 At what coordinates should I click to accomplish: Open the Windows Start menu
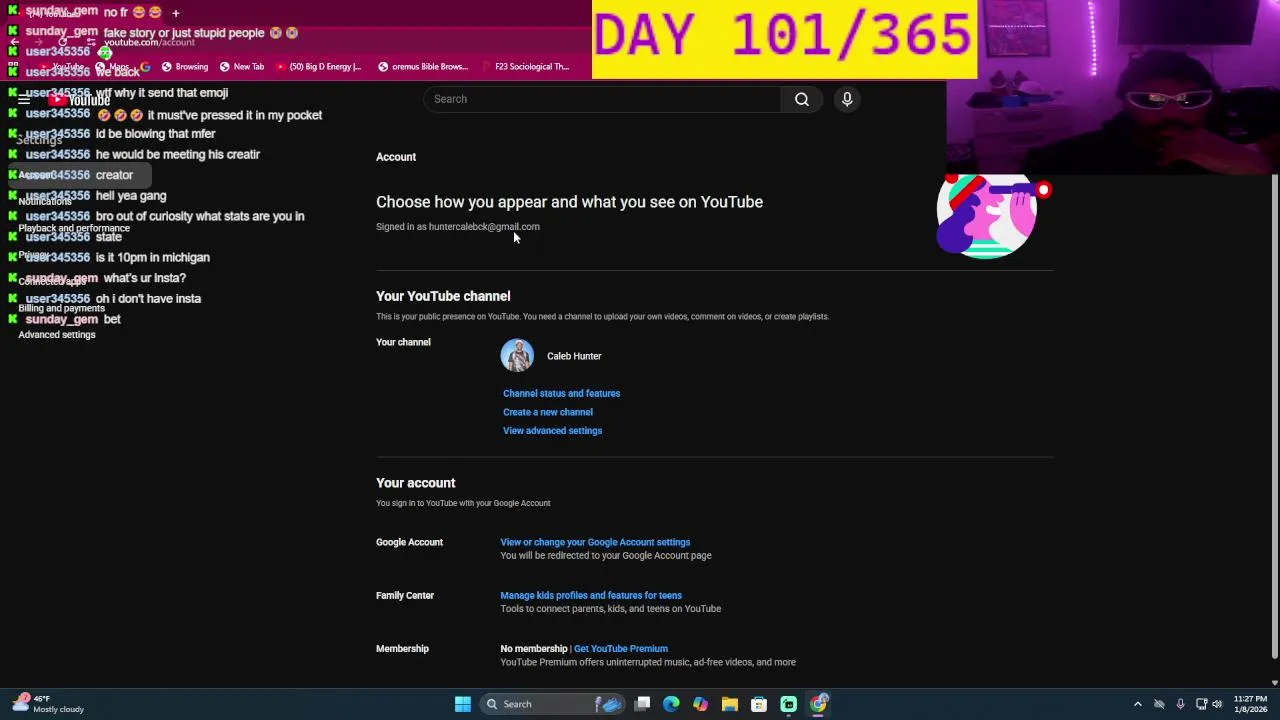point(462,704)
